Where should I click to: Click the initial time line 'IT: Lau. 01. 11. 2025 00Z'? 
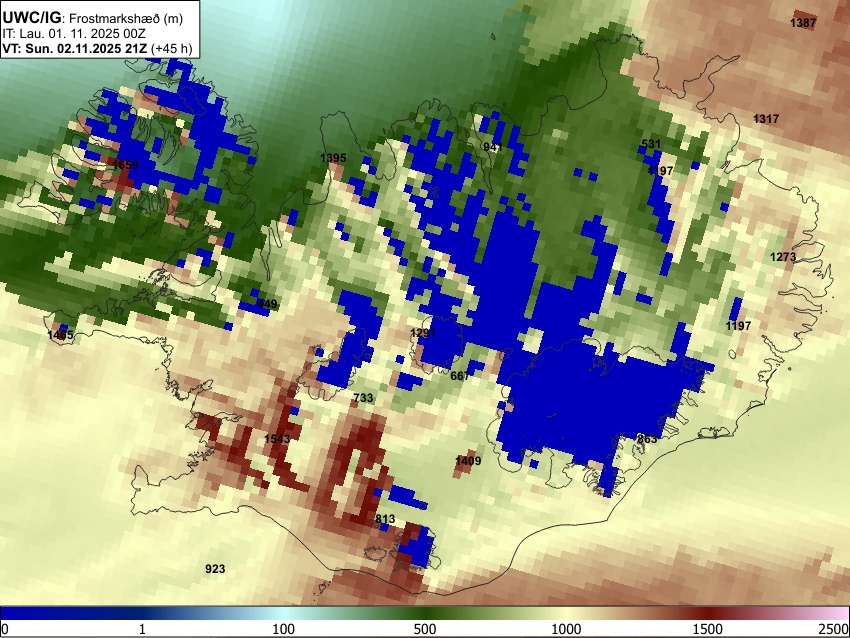coord(74,34)
